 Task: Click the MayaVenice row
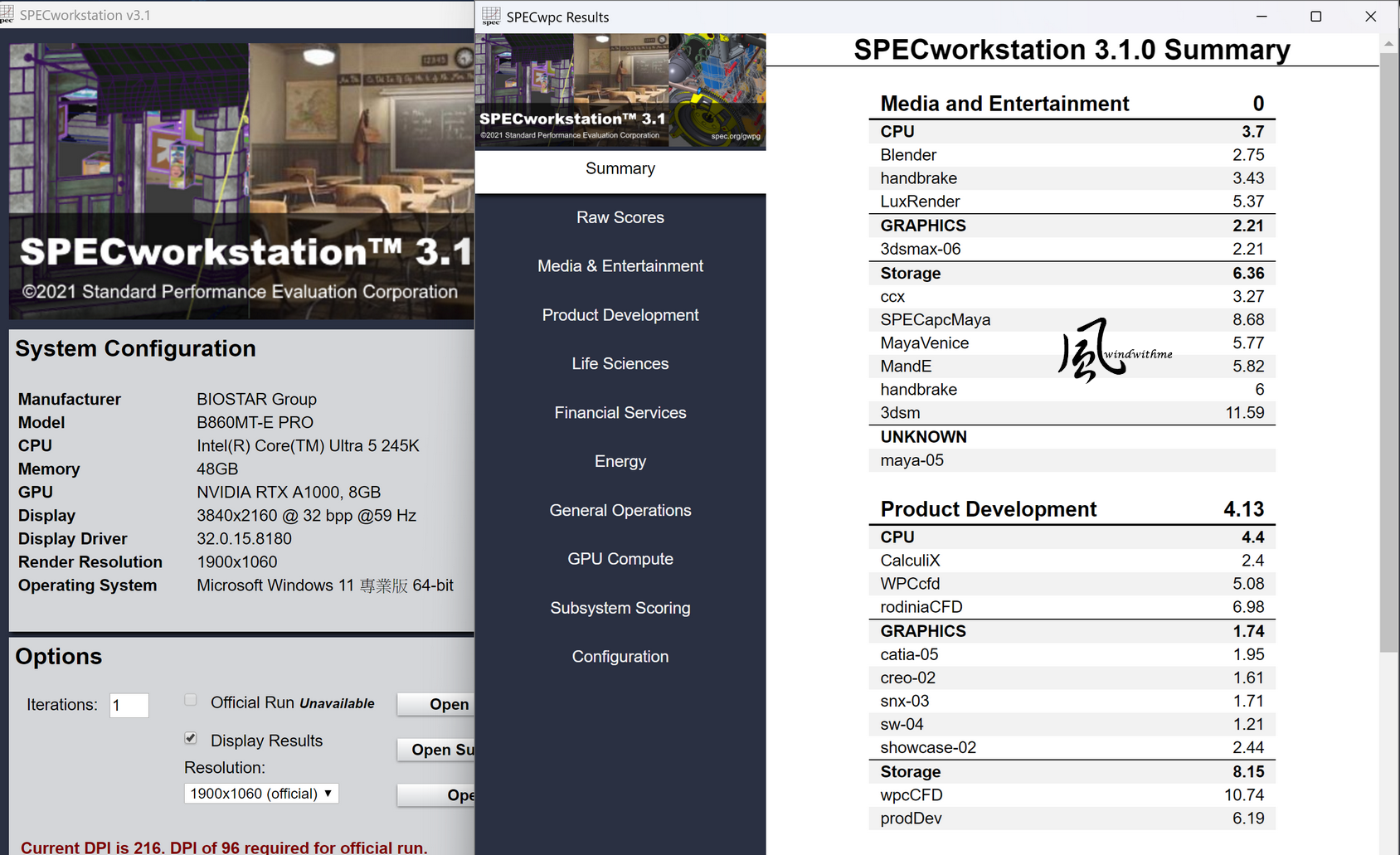point(1072,343)
